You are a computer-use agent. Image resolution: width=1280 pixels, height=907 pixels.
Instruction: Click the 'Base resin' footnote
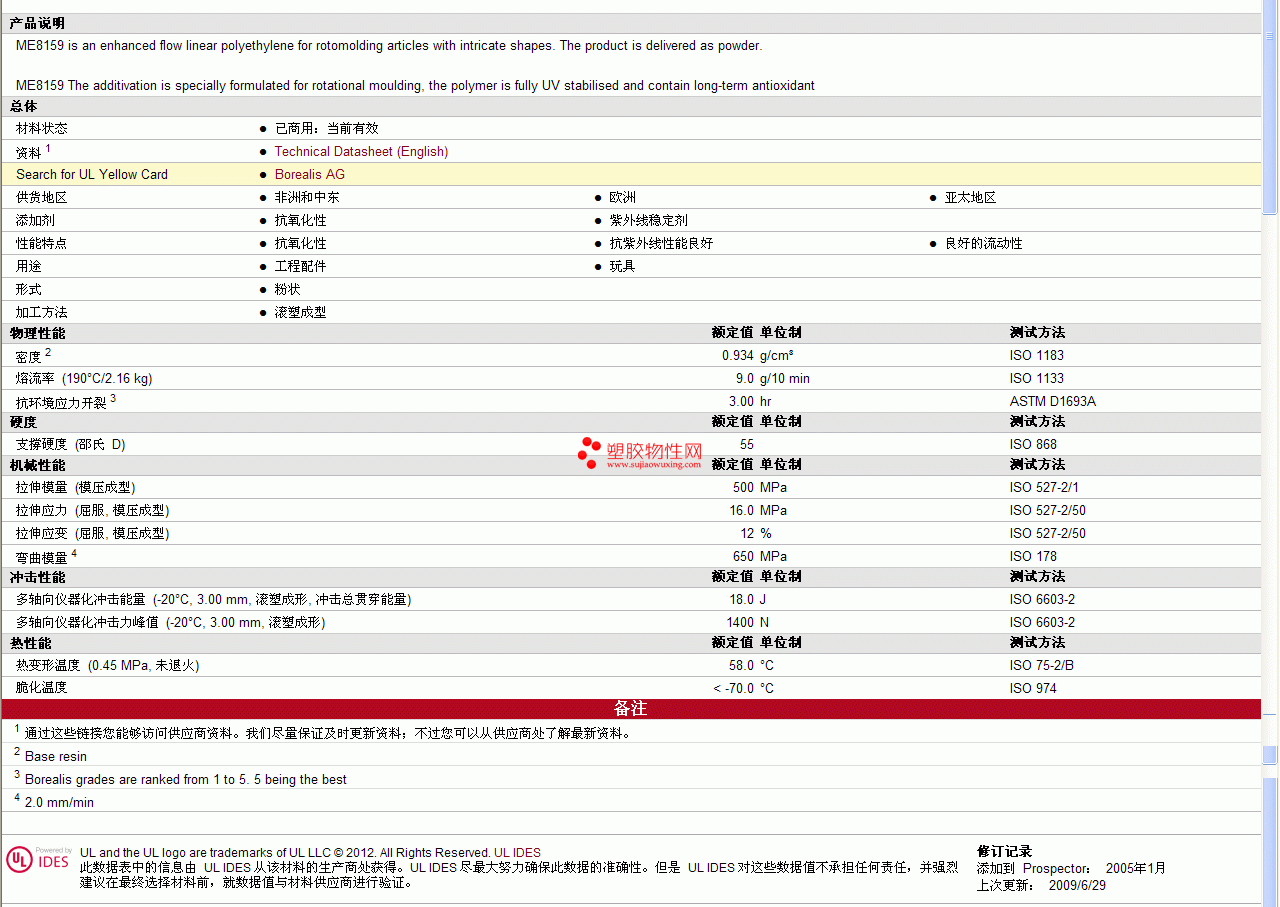(x=56, y=757)
